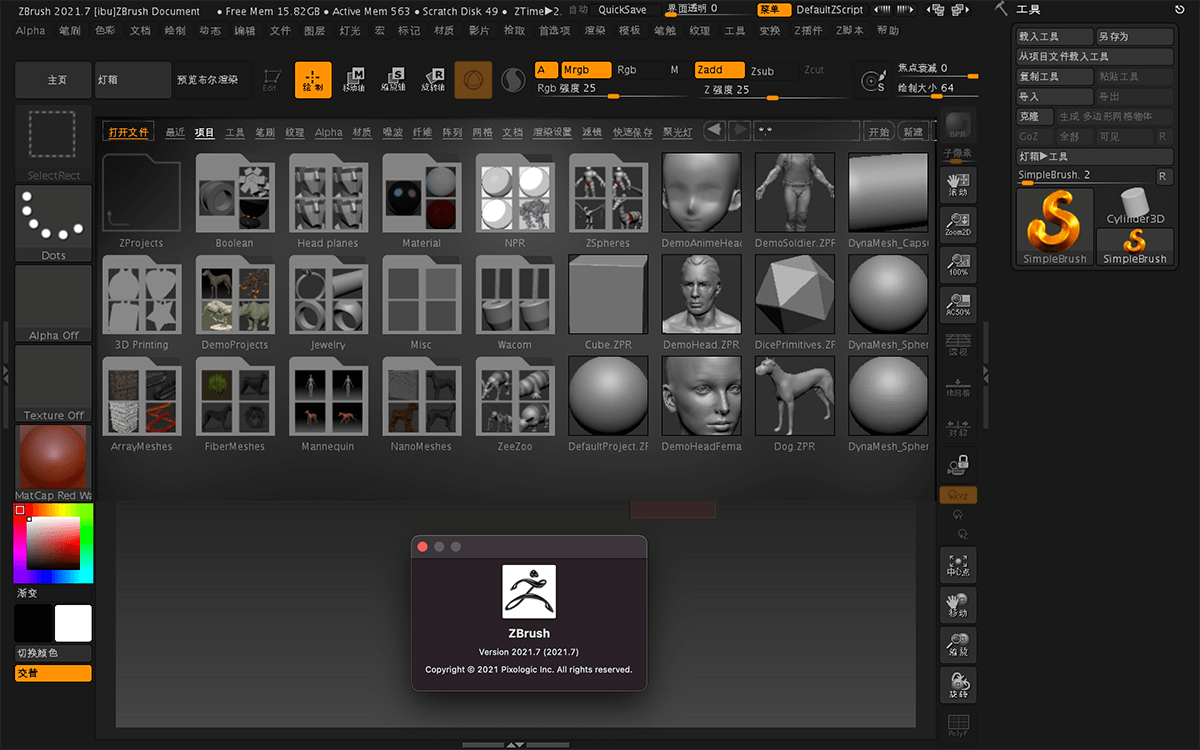Viewport: 1200px width, 750px height.
Task: Click the right-shelf 旋转 rotate view icon
Action: (x=958, y=685)
